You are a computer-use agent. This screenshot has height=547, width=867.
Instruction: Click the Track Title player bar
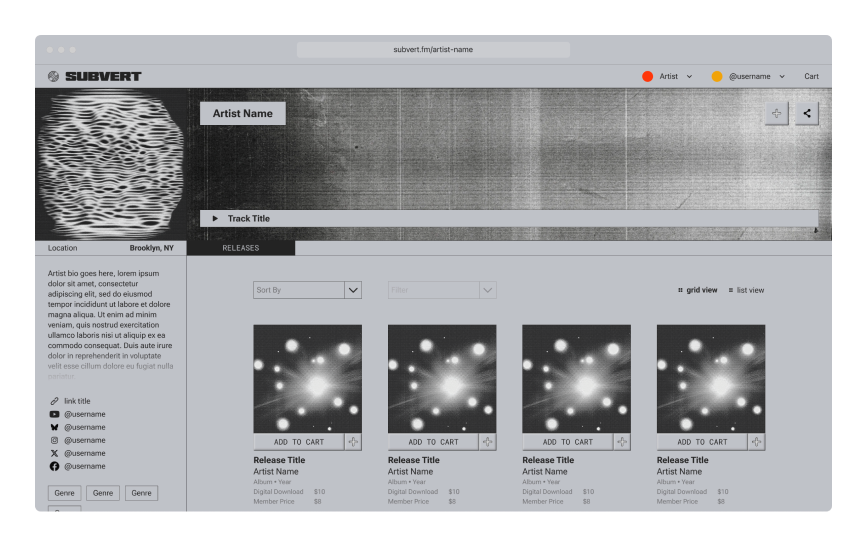pyautogui.click(x=509, y=218)
